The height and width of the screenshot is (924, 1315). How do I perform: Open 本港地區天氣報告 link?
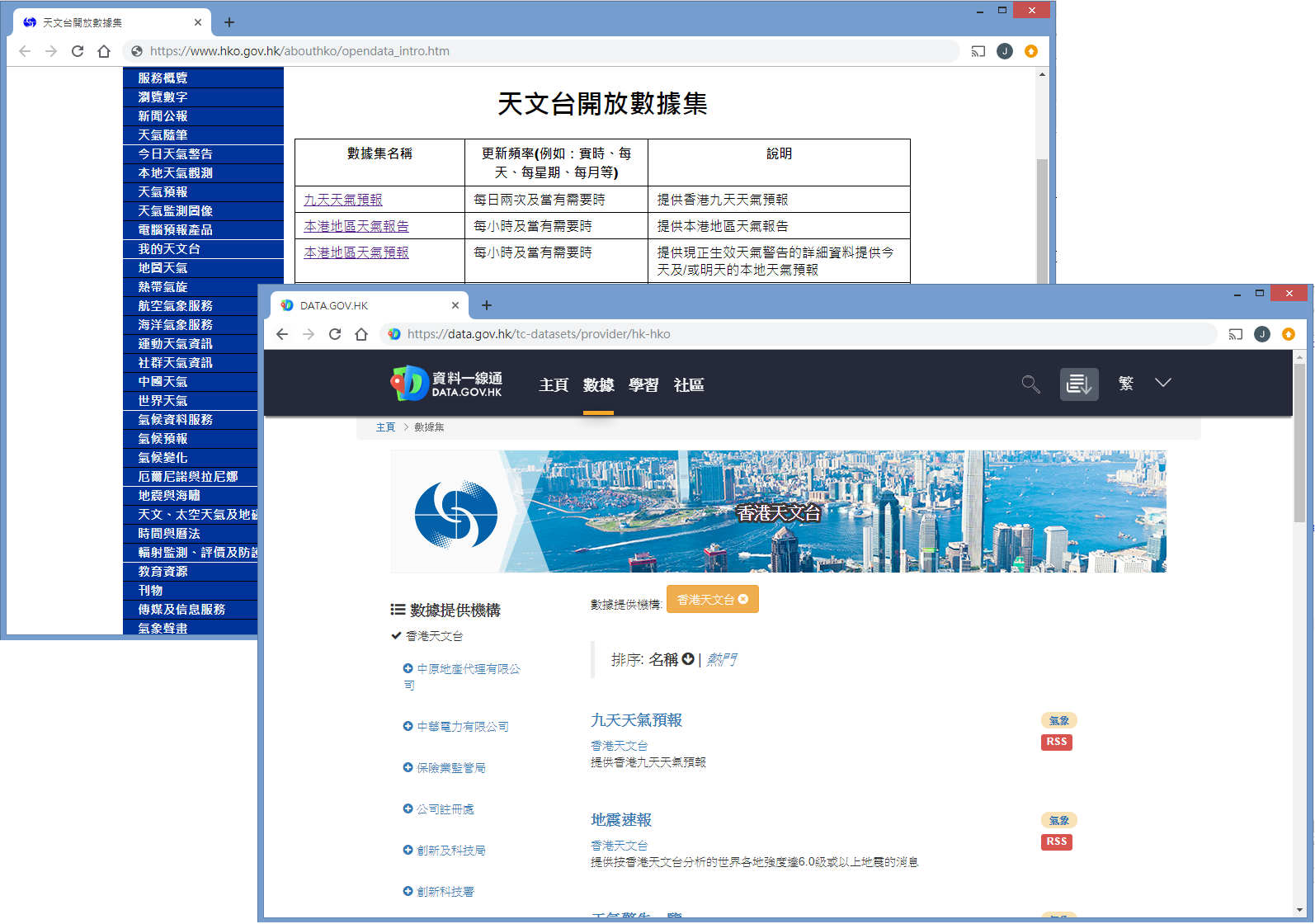[356, 226]
